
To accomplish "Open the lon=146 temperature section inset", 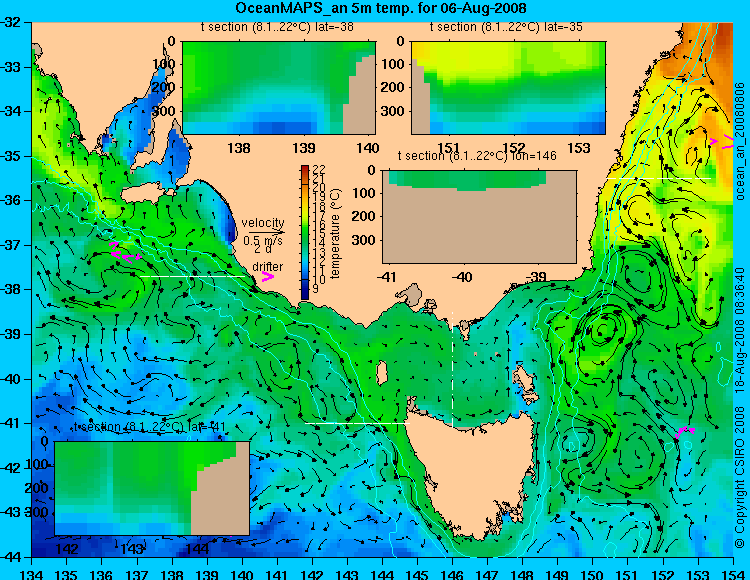I will point(479,217).
